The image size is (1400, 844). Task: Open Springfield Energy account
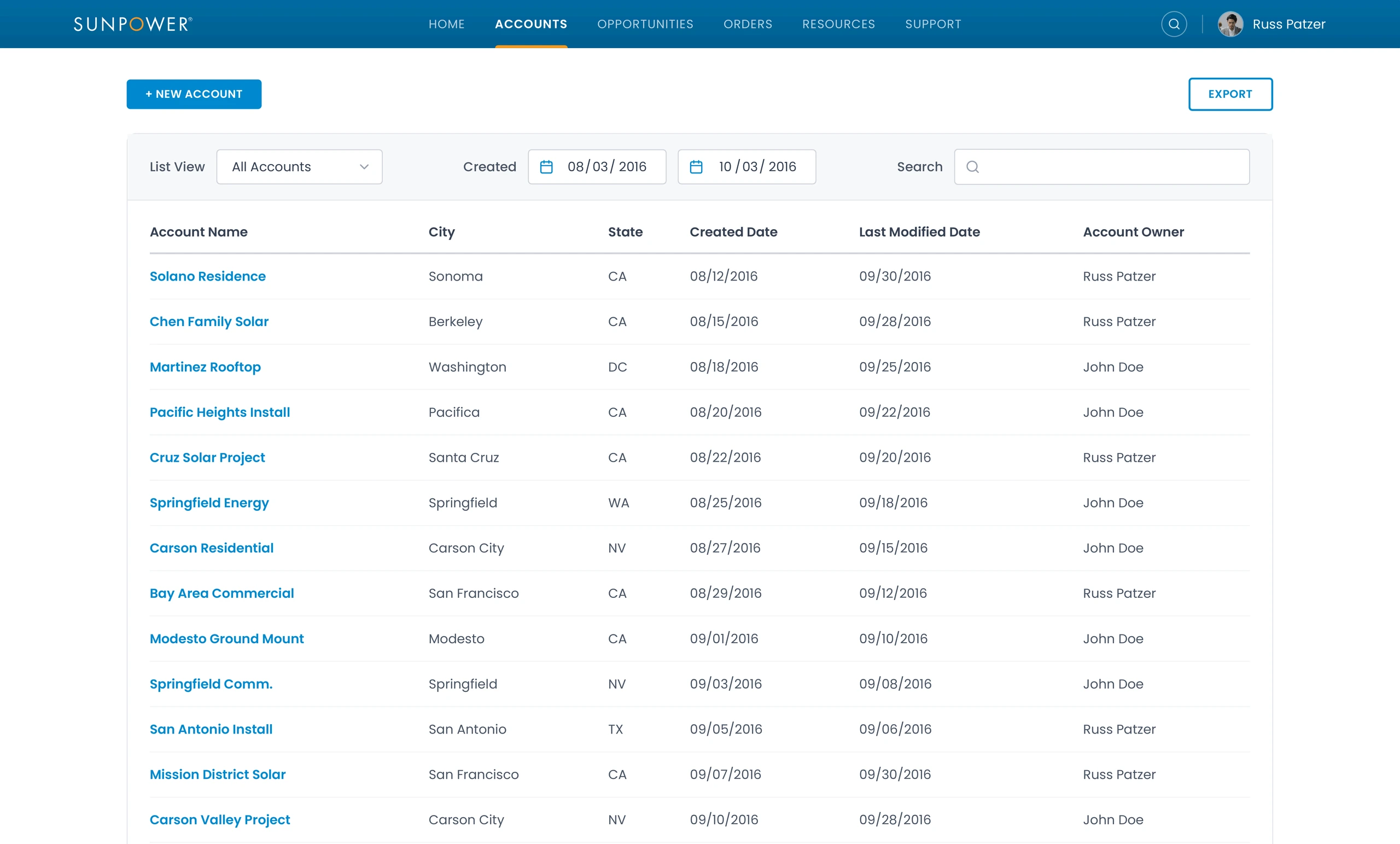[208, 503]
